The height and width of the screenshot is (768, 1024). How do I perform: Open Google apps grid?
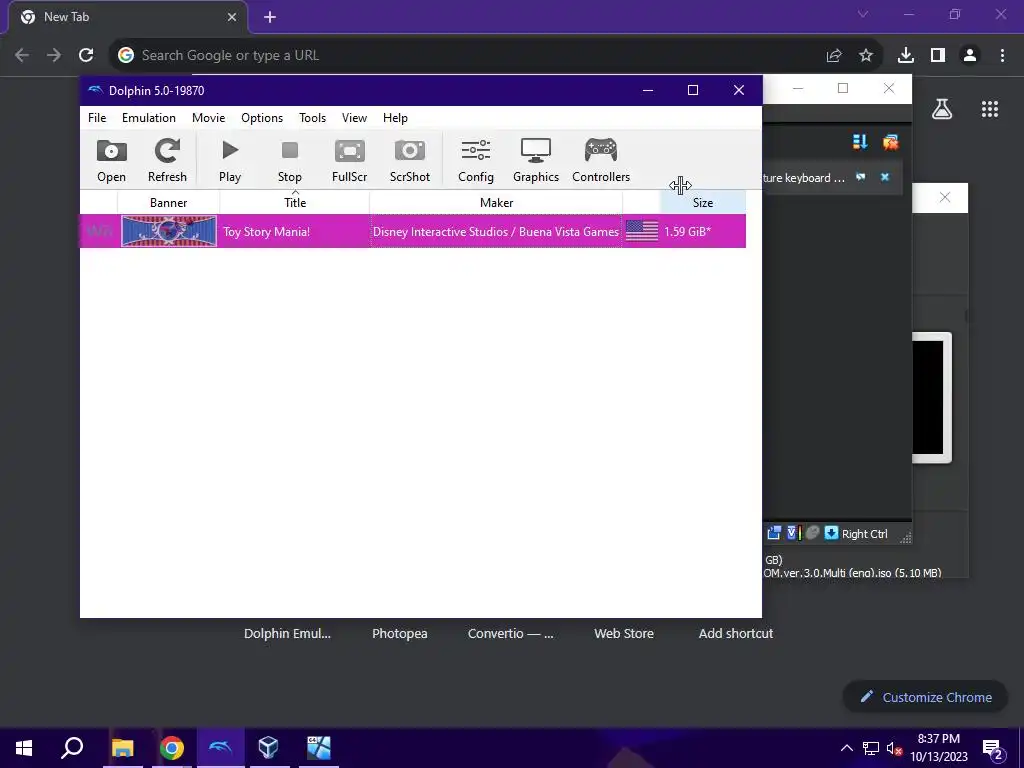990,109
